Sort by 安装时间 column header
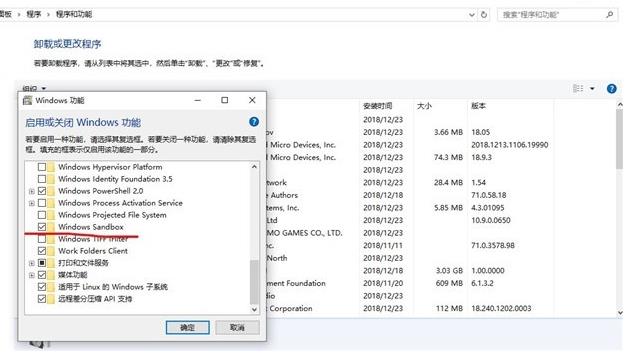Image resolution: width=636 pixels, height=362 pixels. coord(378,106)
